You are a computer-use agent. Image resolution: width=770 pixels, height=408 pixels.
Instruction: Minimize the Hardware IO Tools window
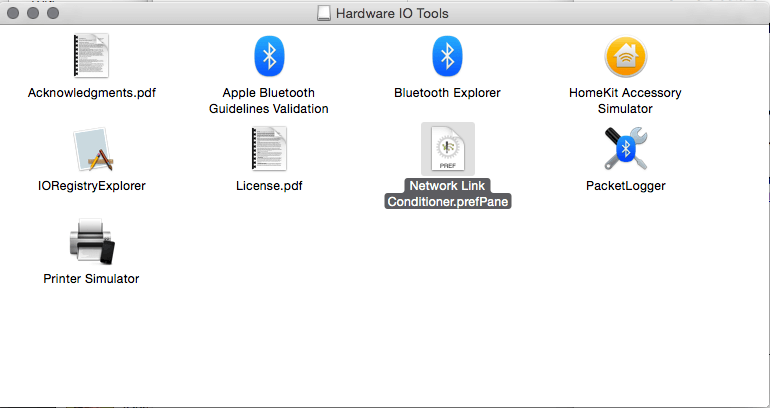click(x=33, y=13)
